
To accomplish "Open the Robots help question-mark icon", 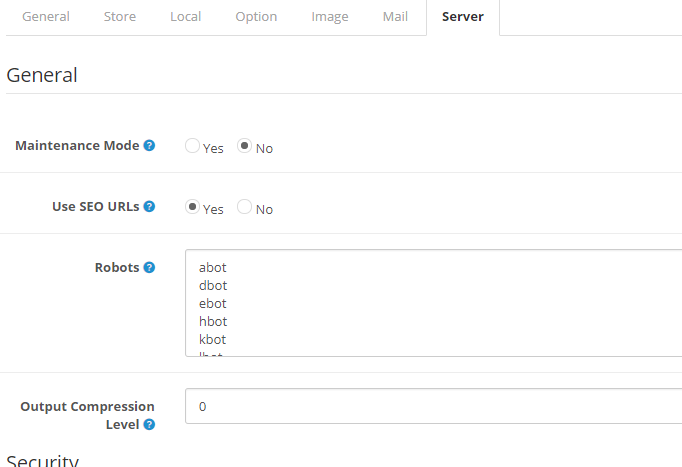I will click(149, 267).
